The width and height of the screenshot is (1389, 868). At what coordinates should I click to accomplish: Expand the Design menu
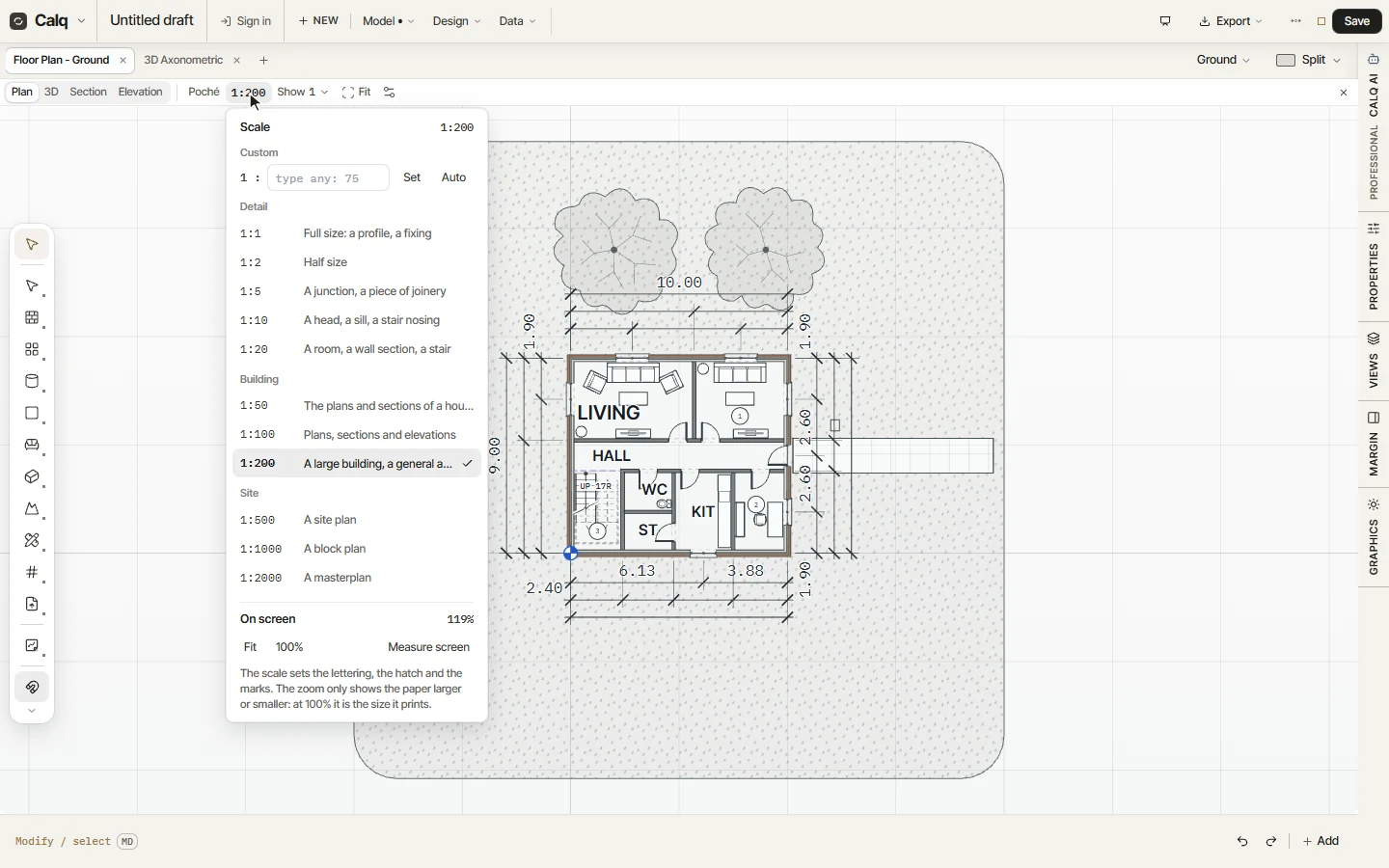[457, 21]
